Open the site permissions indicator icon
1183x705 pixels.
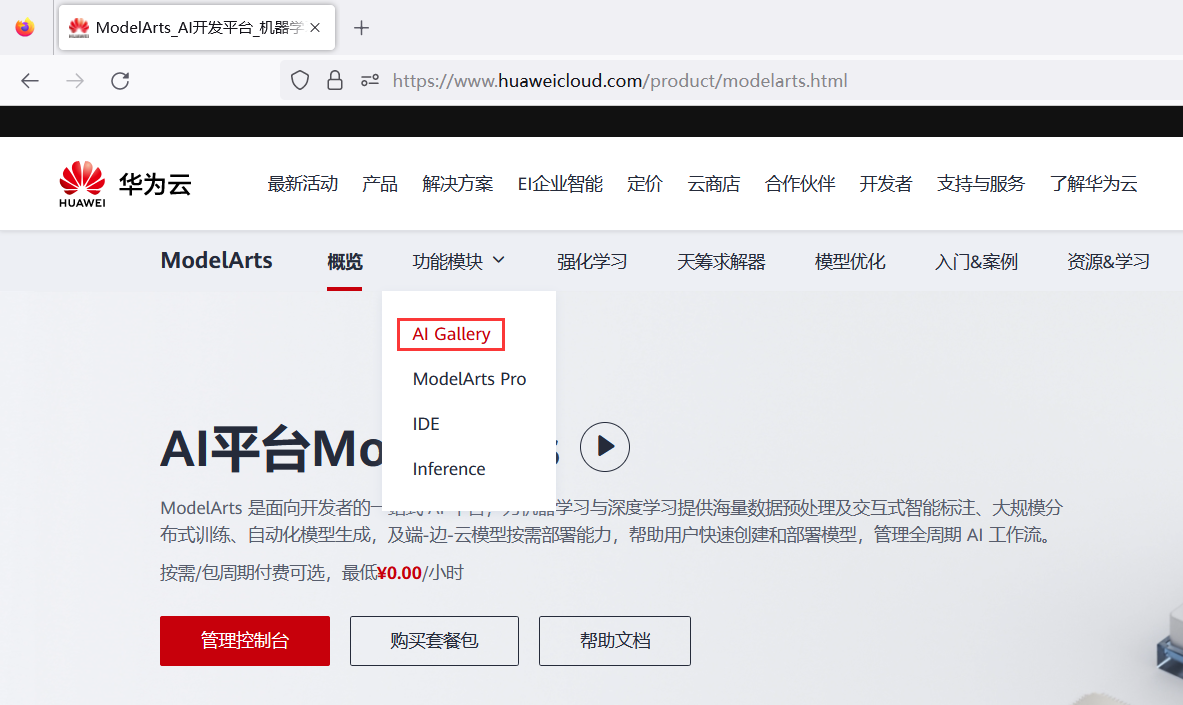369,80
